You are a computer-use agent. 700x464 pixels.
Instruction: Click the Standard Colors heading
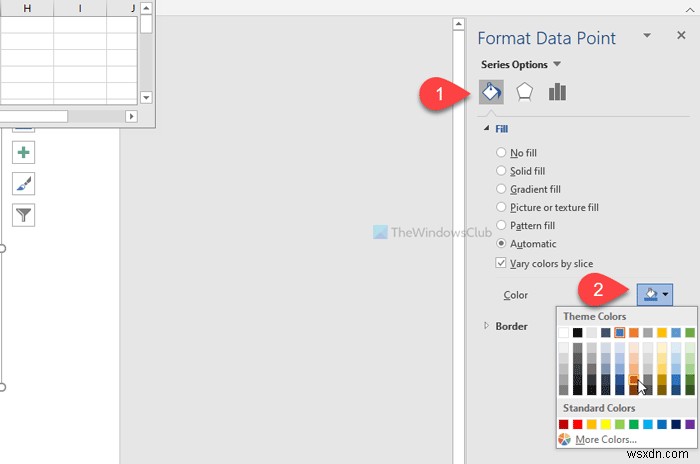coord(599,408)
